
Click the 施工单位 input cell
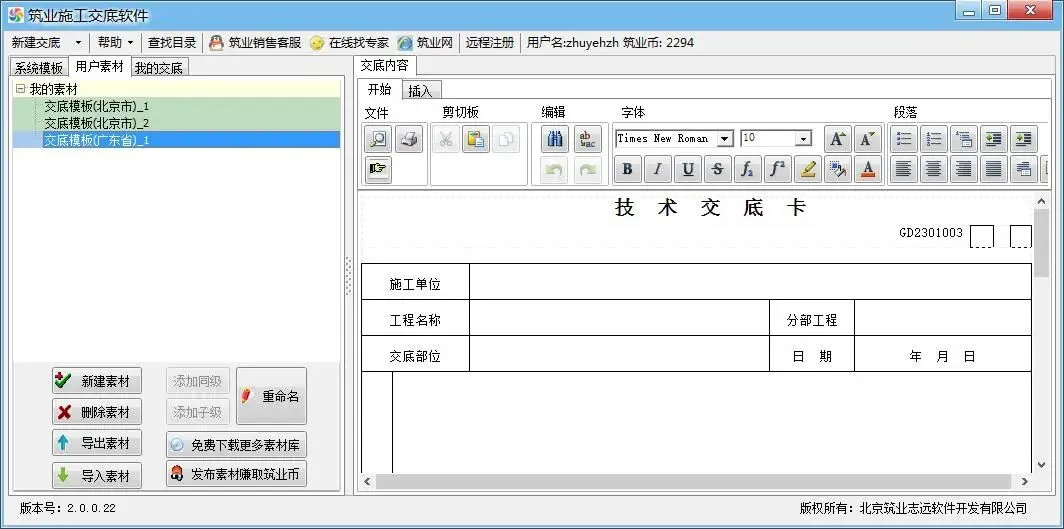(x=750, y=281)
